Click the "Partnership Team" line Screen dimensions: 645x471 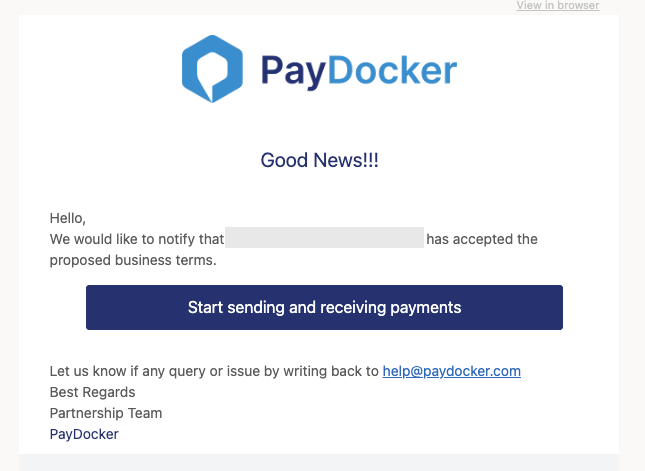106,413
